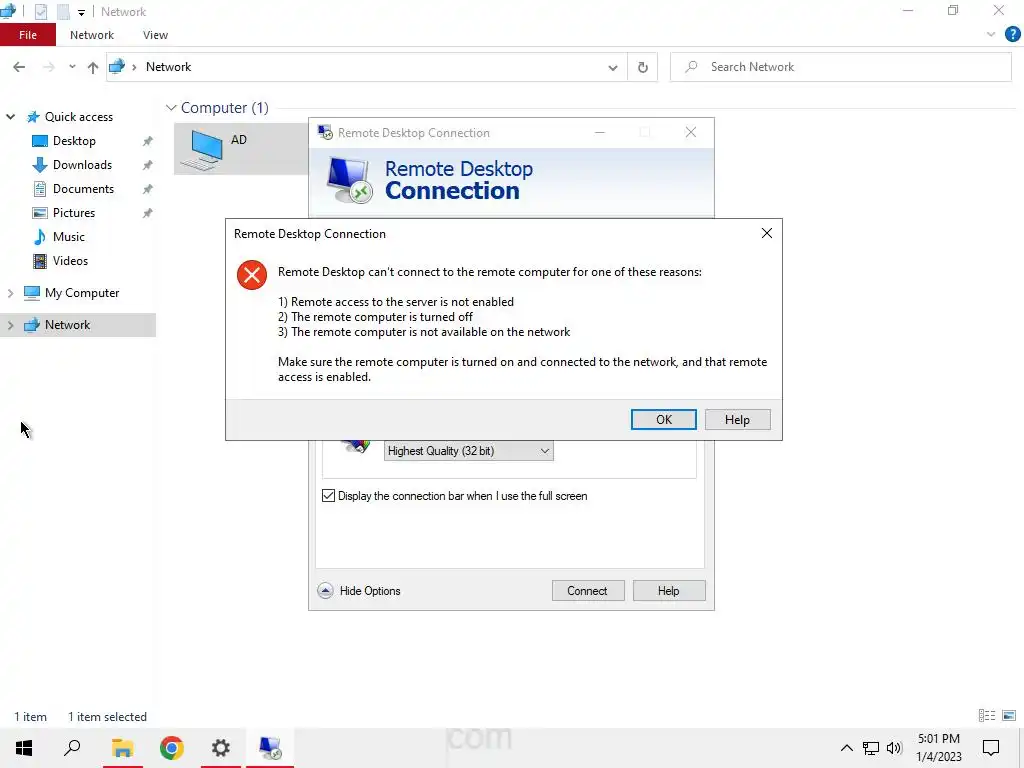The width and height of the screenshot is (1024, 768).
Task: Open the Windows Start menu
Action: (24, 748)
